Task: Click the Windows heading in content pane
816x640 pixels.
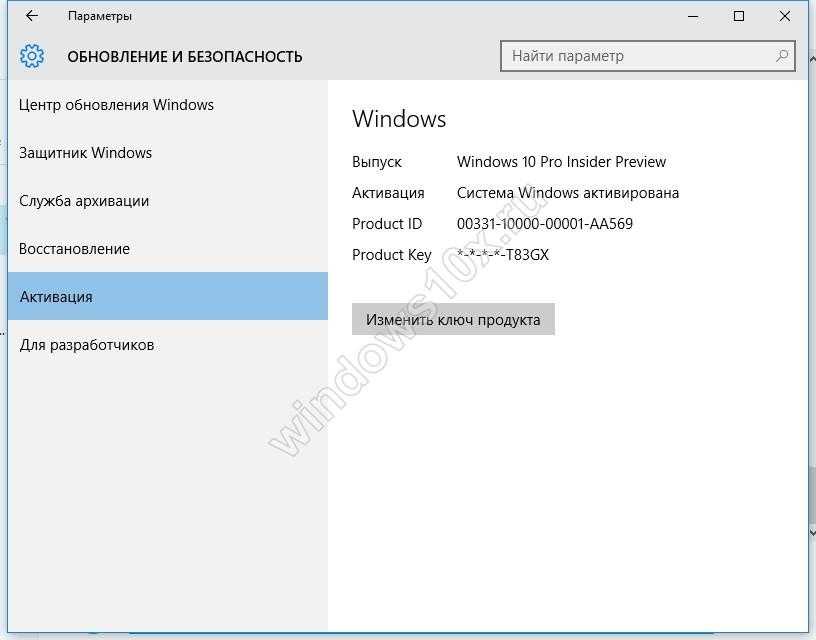Action: pos(399,119)
